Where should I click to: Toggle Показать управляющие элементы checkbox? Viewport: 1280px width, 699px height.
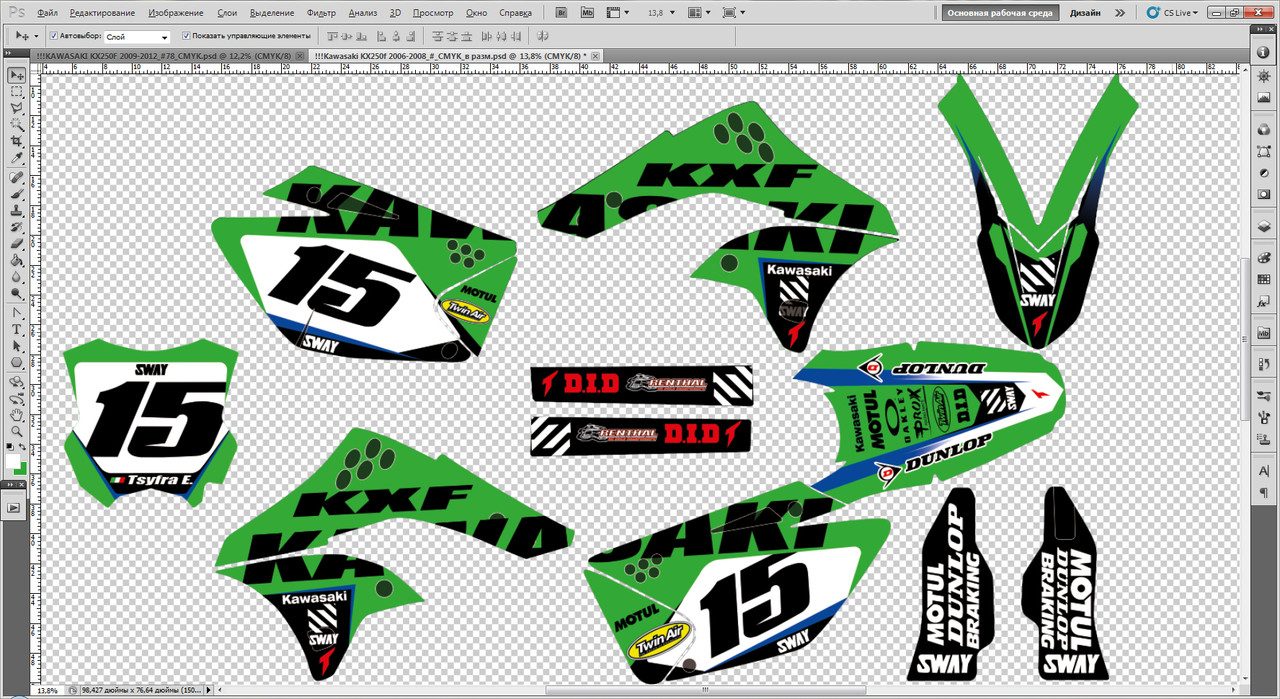click(x=186, y=36)
